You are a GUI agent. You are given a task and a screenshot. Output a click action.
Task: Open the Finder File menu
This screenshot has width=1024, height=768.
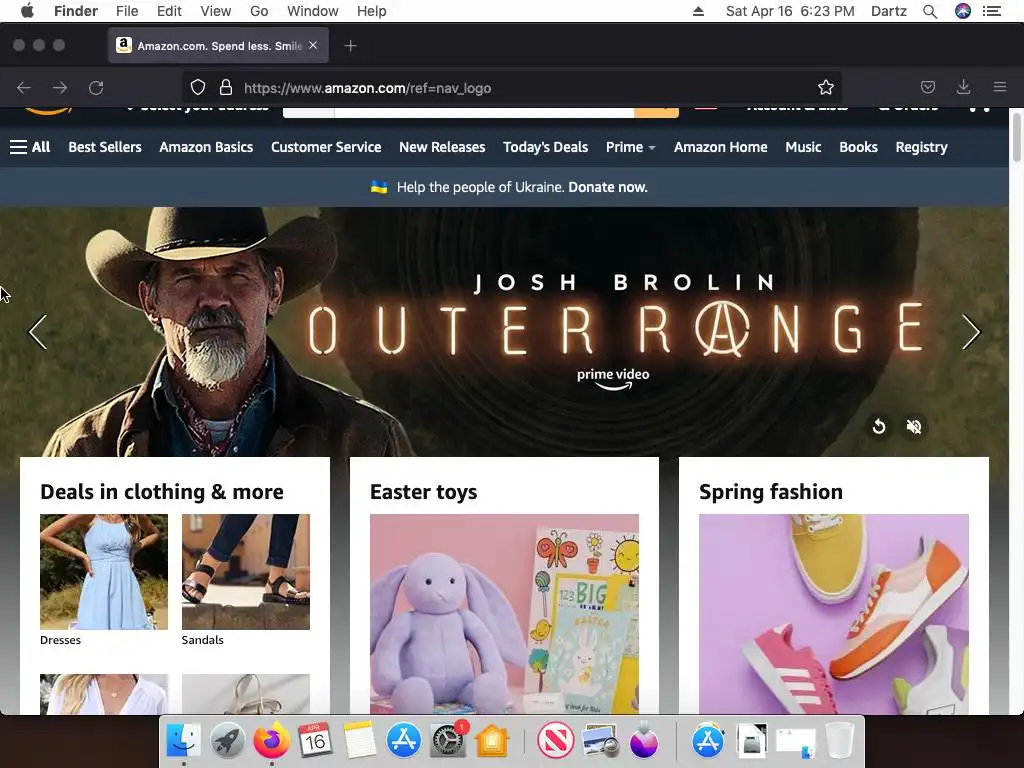click(127, 11)
